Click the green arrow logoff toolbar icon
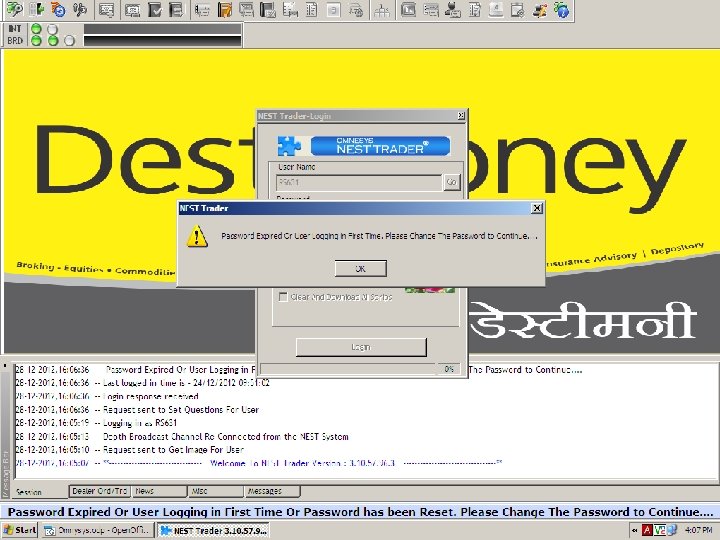The image size is (720, 540). point(36,9)
